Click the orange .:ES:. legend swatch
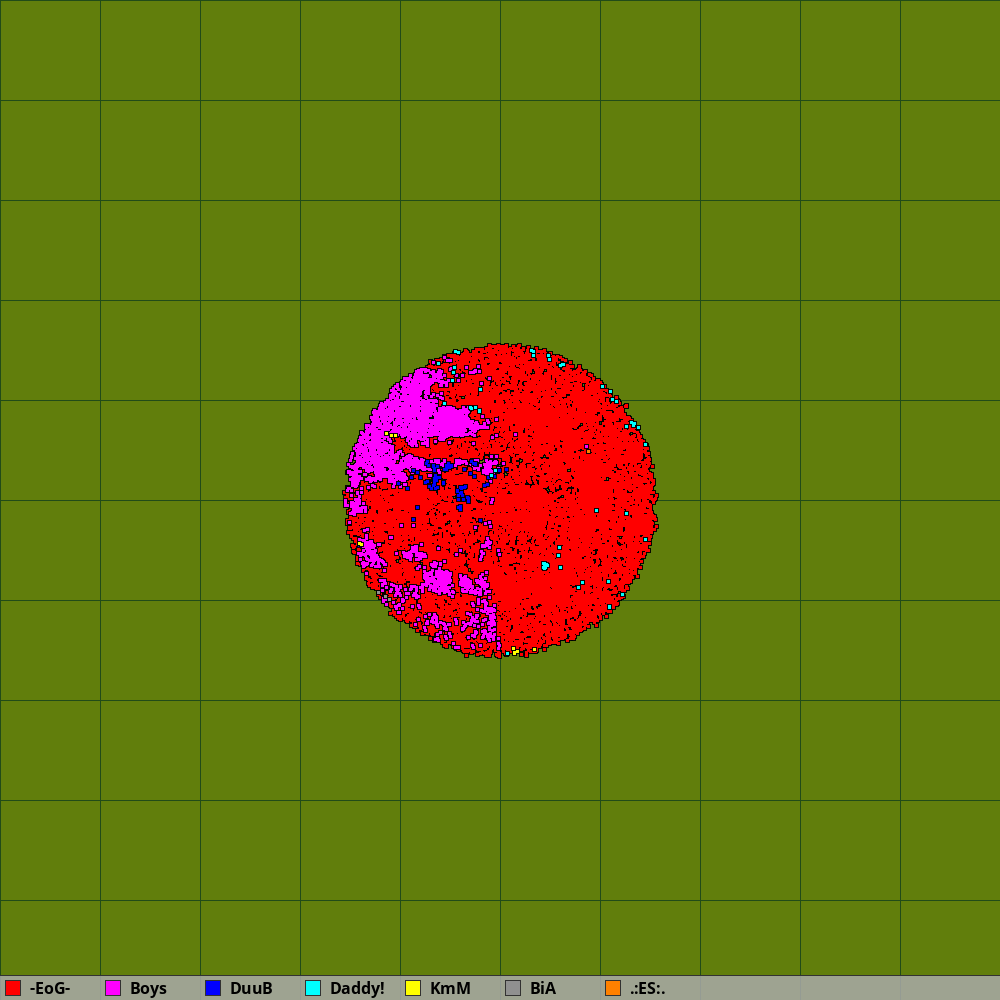The image size is (1000, 1000). 613,988
